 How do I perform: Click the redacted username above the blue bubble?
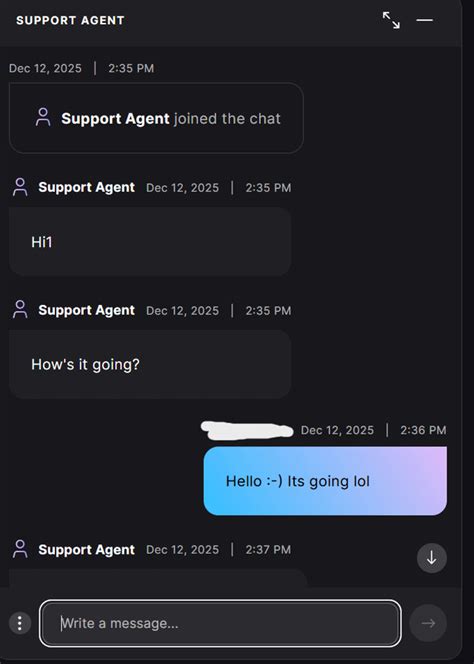[x=247, y=431]
